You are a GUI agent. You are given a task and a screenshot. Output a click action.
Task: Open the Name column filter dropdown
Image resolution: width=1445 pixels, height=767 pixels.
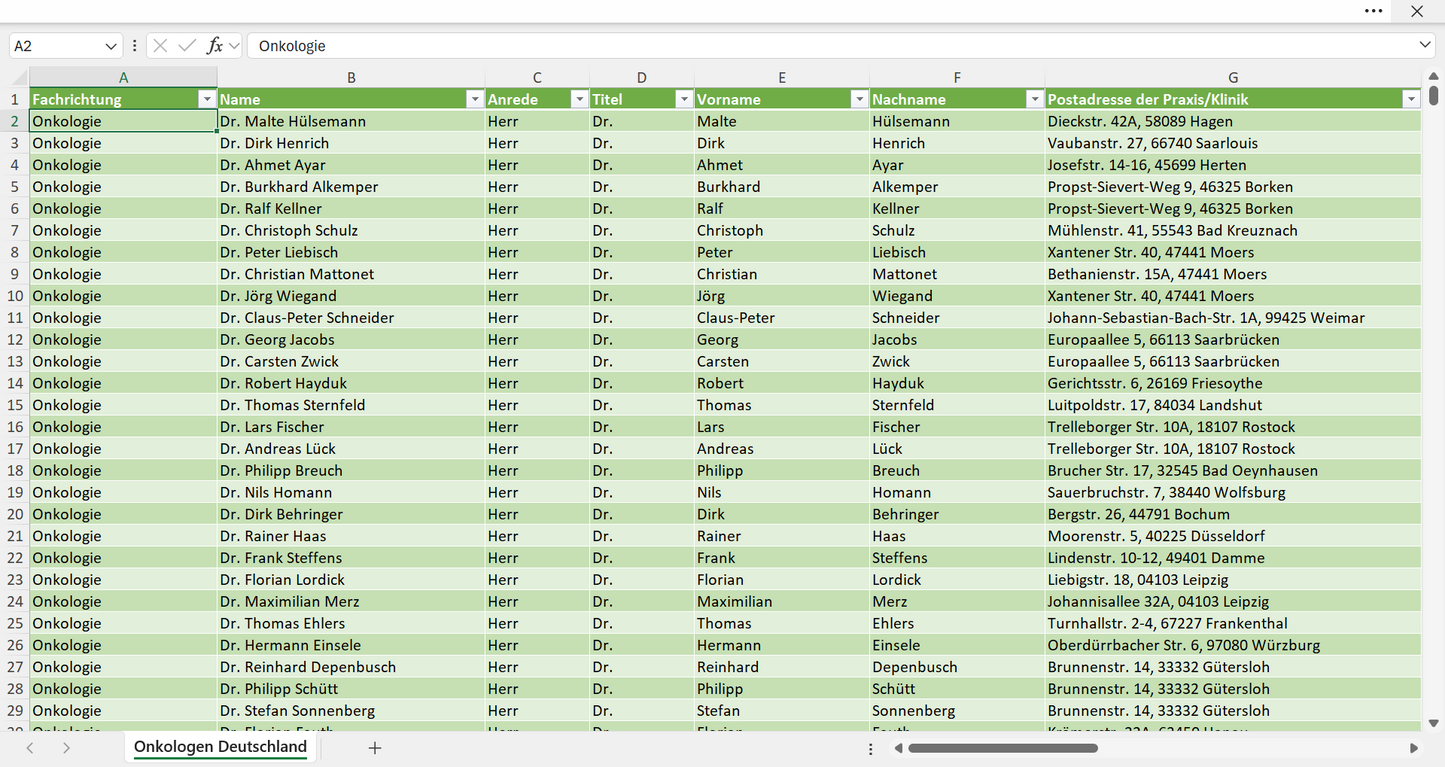click(474, 99)
